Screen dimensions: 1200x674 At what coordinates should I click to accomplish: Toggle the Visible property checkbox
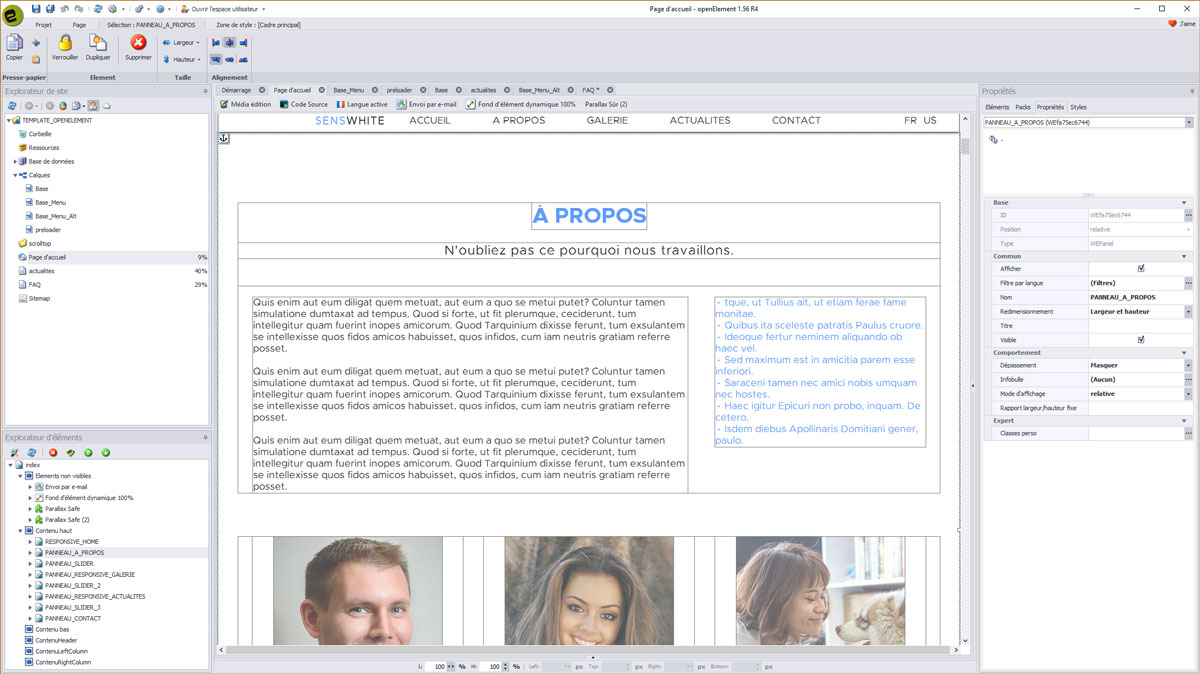click(1141, 340)
